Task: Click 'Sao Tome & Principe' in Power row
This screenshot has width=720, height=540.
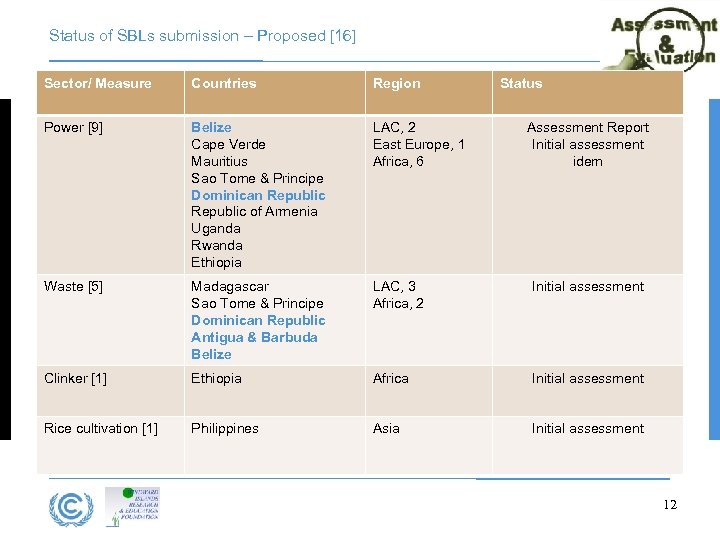Action: coord(257,178)
